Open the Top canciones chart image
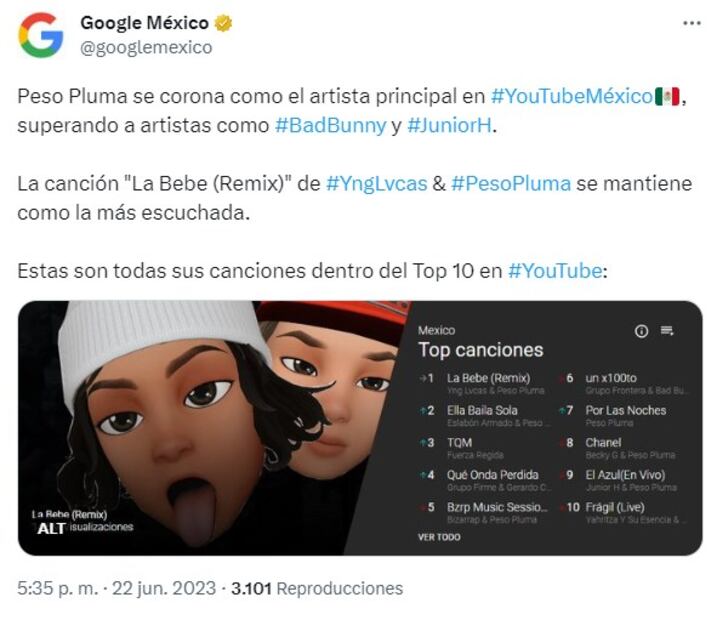The width and height of the screenshot is (717, 620). [x=360, y=428]
